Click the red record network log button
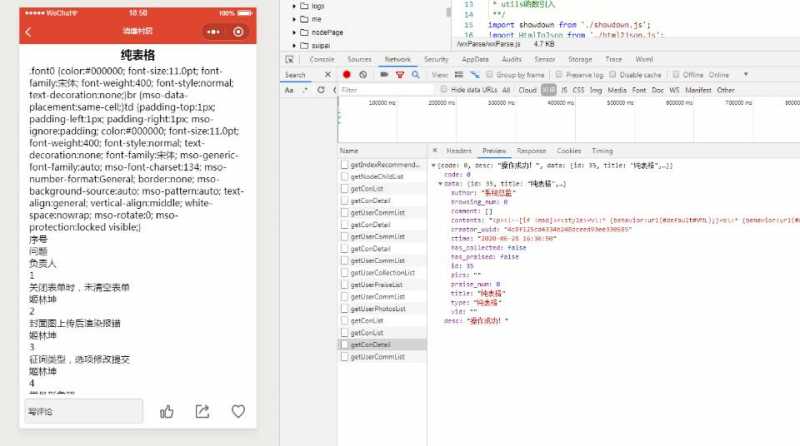The image size is (800, 446). tap(347, 75)
